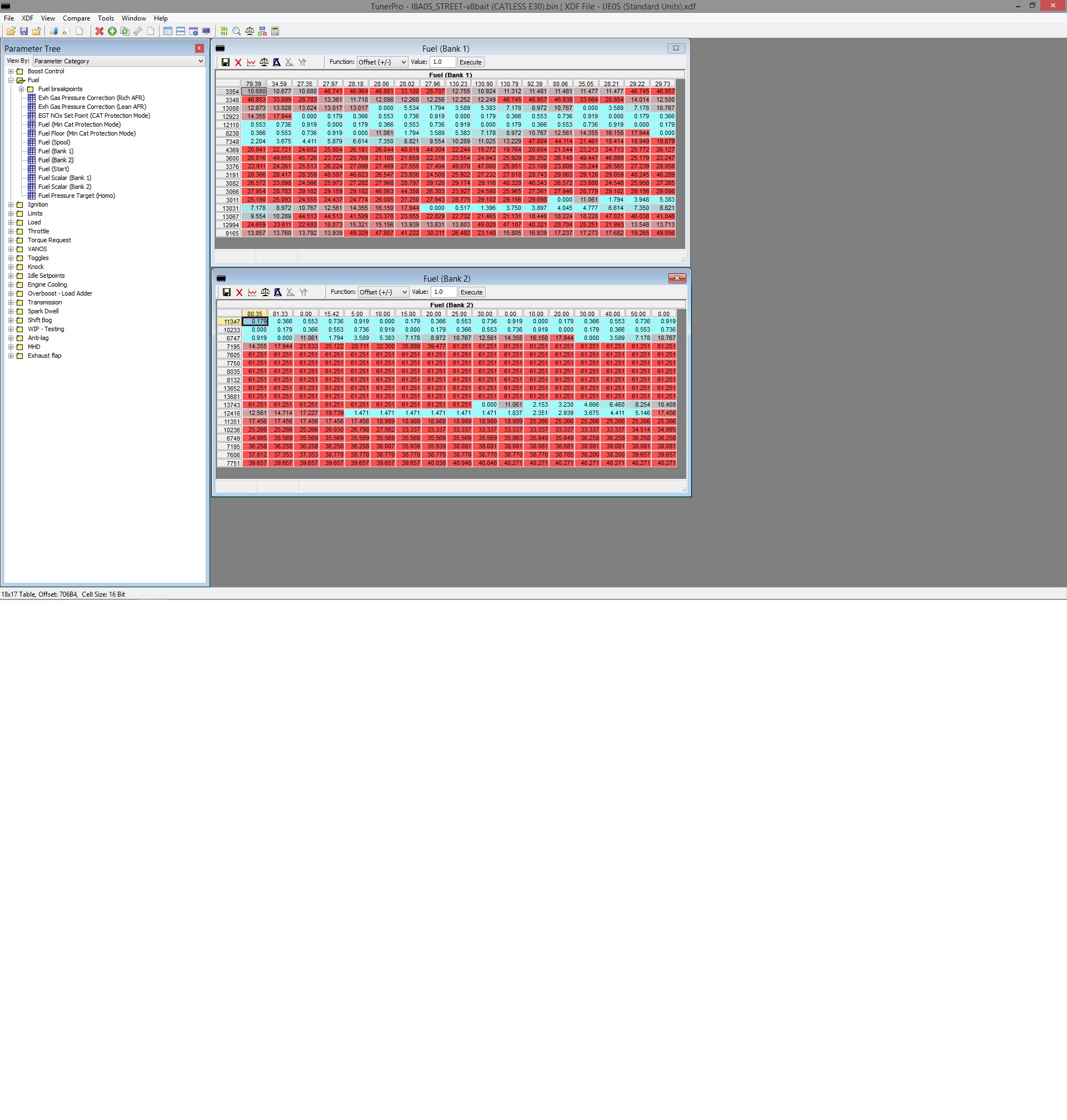
Task: Open the View By Parameter Category dropdown
Action: (118, 61)
